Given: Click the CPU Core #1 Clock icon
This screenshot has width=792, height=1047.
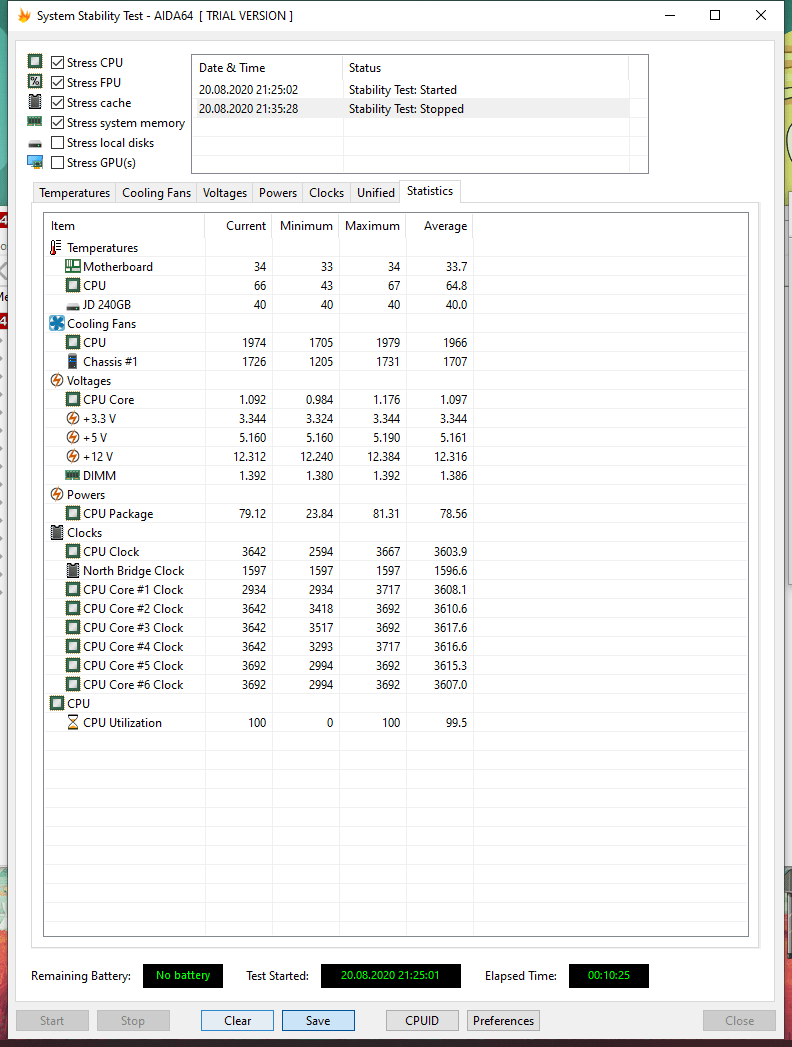Looking at the screenshot, I should [72, 589].
